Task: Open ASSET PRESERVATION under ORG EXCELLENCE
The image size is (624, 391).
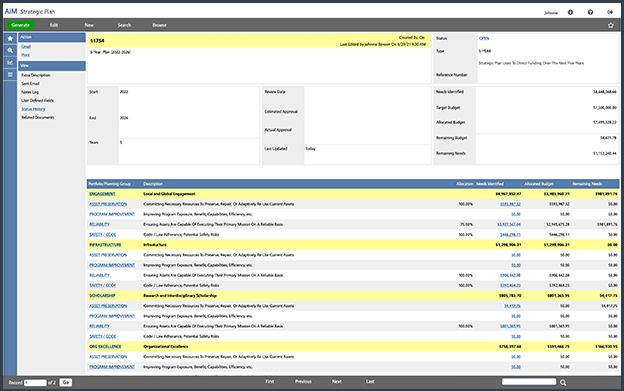Action: [x=108, y=357]
